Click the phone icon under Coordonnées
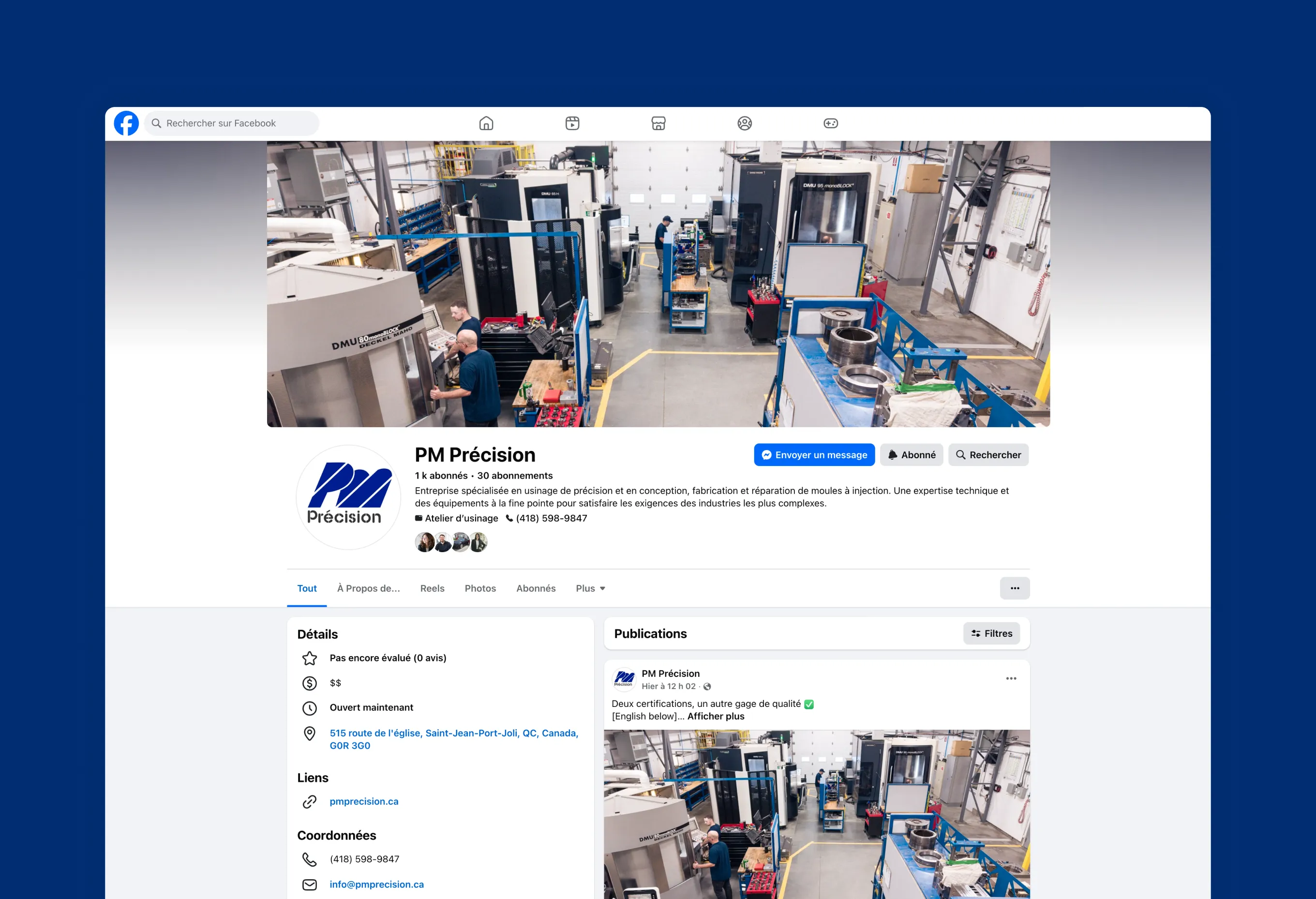The height and width of the screenshot is (899, 1316). point(310,859)
